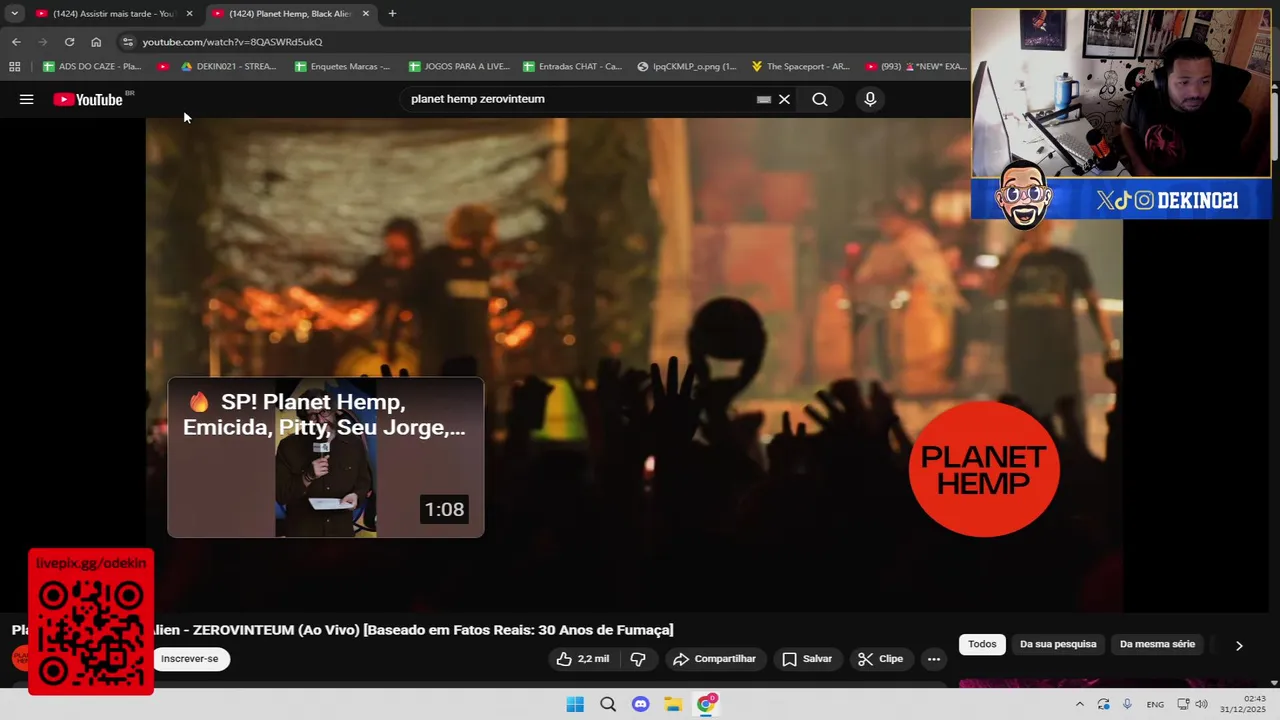Viewport: 1280px width, 720px height.
Task: Clear the search box with the X
Action: point(784,99)
